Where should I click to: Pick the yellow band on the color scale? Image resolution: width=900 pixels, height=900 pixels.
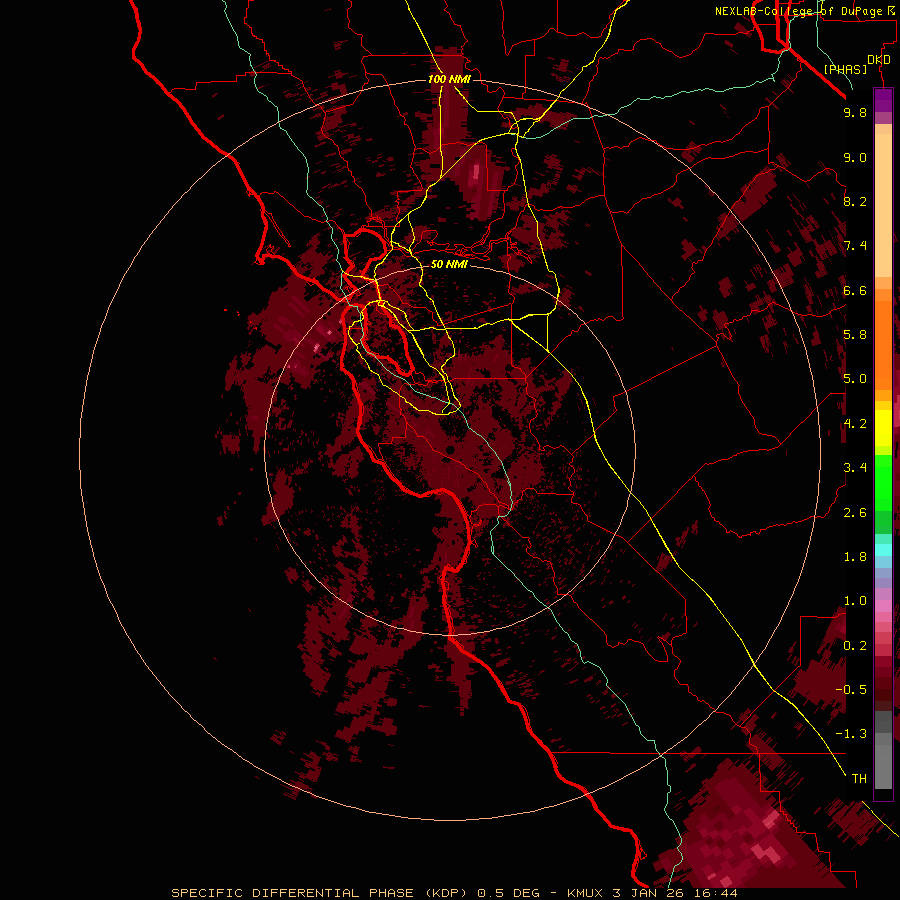coord(883,428)
